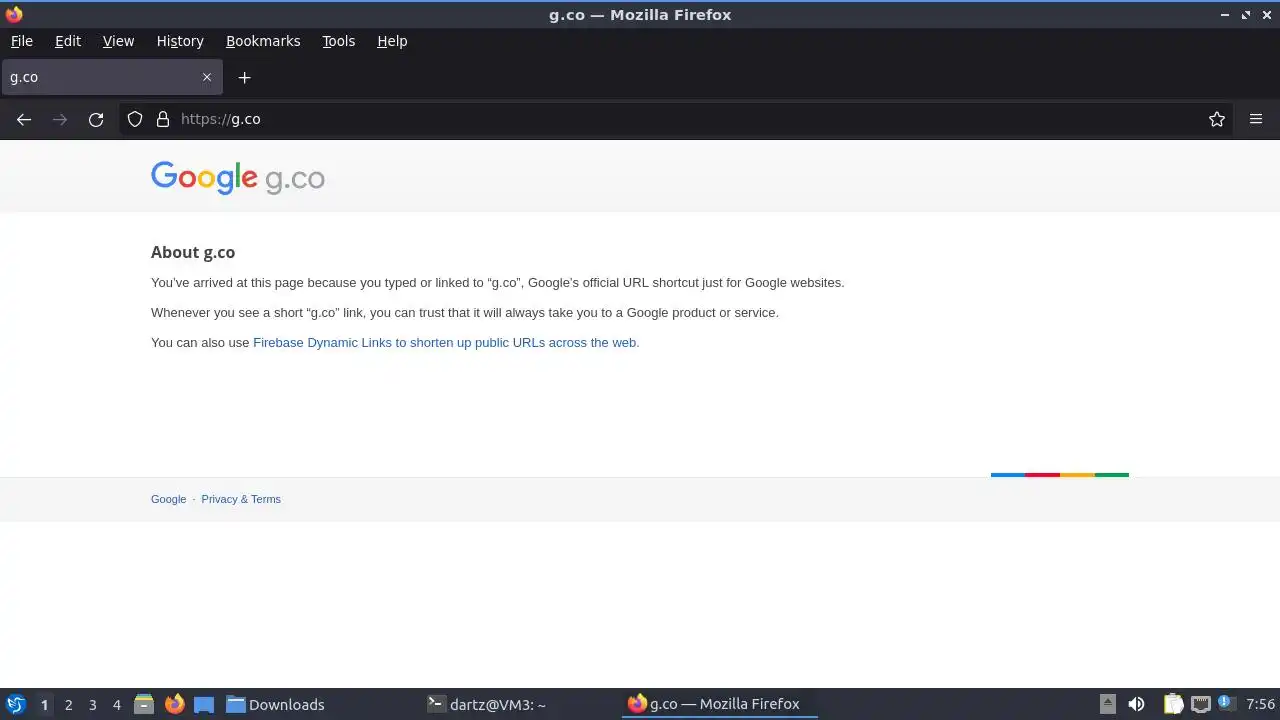
Task: Open a new tab with plus button
Action: pyautogui.click(x=244, y=77)
